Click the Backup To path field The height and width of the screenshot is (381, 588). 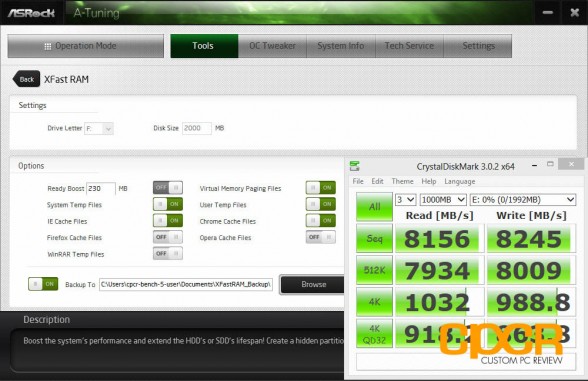(186, 284)
